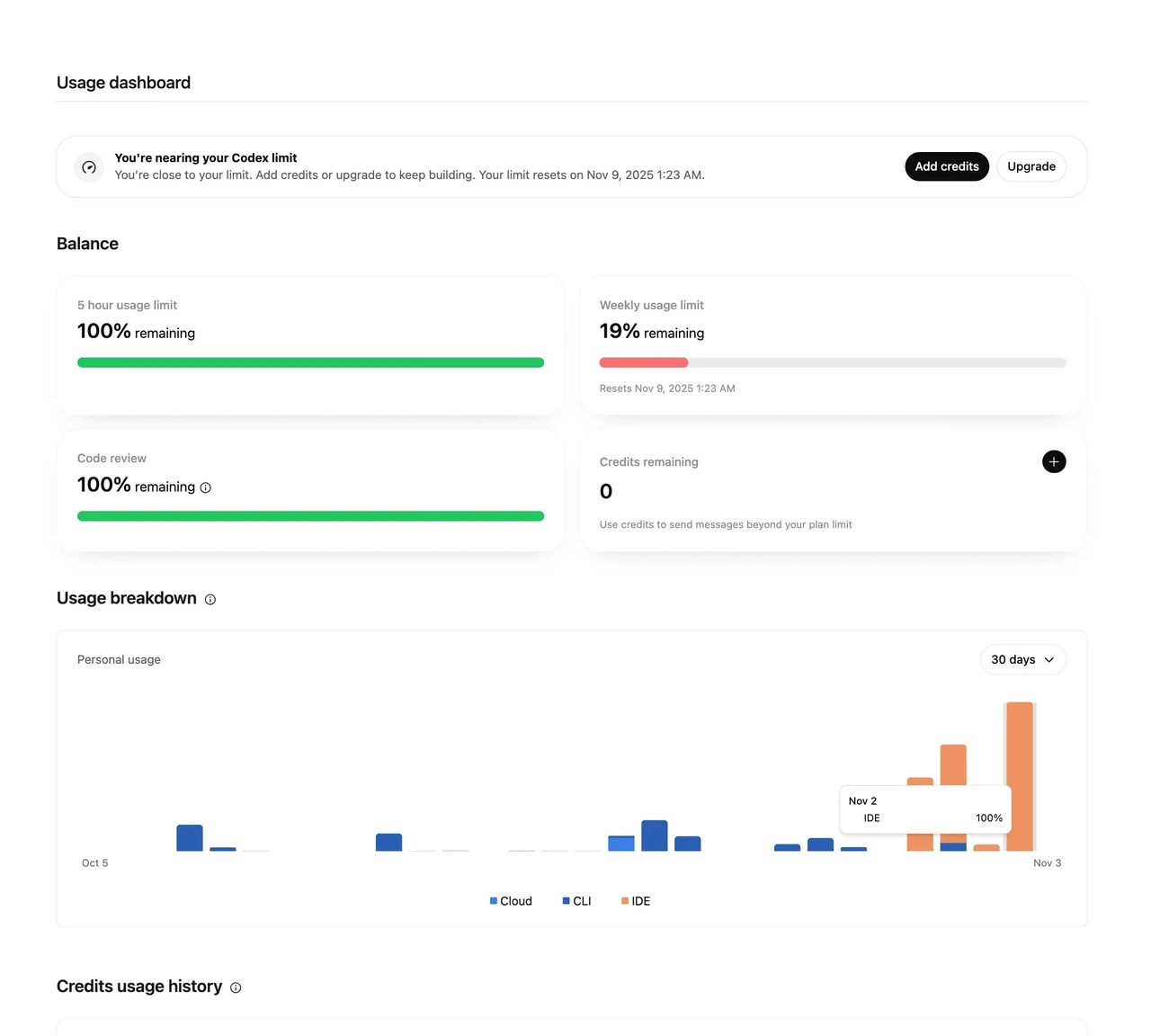The height and width of the screenshot is (1036, 1151).
Task: Click the weekly usage limit red progress bar
Action: coord(644,362)
